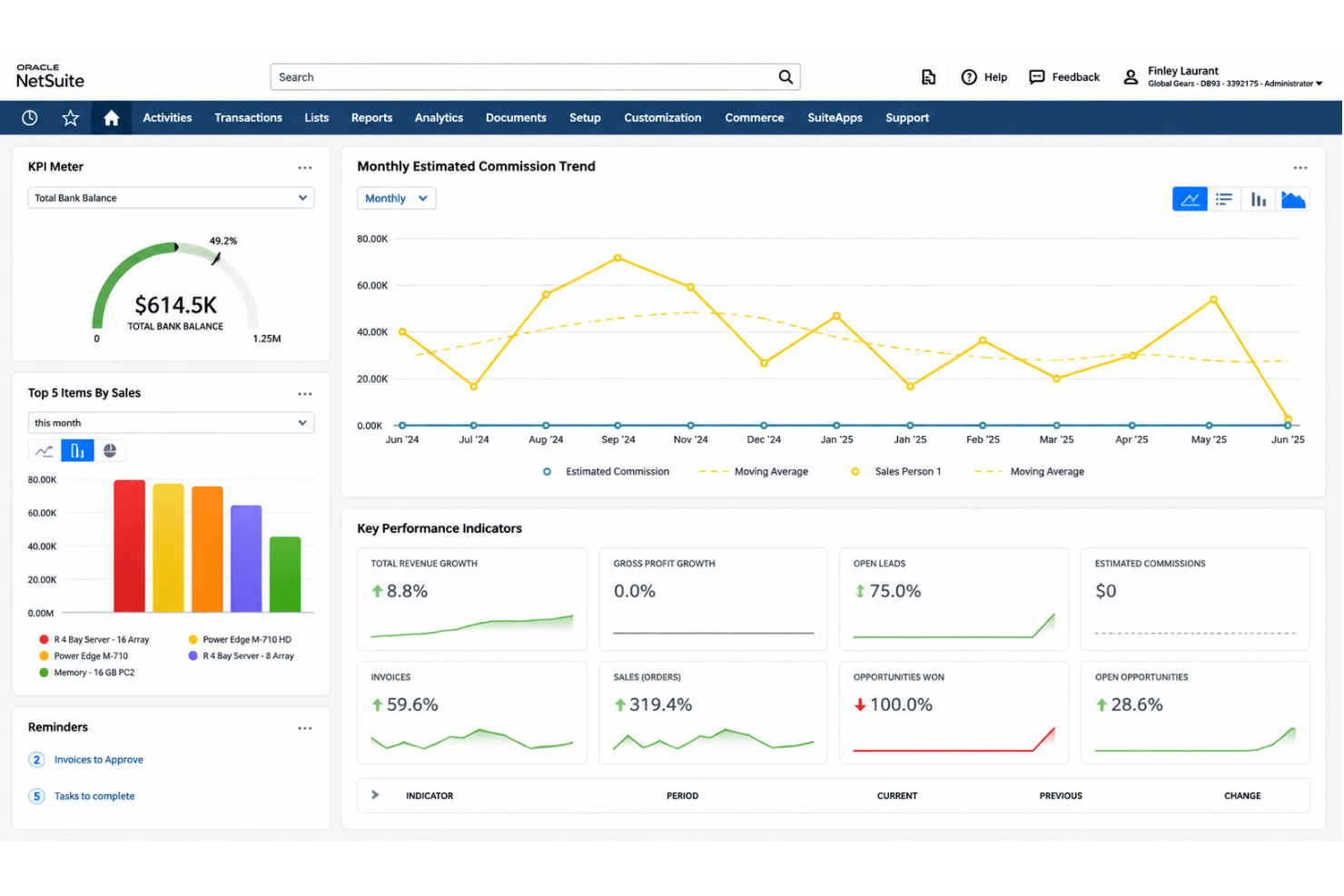Image resolution: width=1344 pixels, height=896 pixels.
Task: Click the Help question mark icon
Action: (x=969, y=77)
